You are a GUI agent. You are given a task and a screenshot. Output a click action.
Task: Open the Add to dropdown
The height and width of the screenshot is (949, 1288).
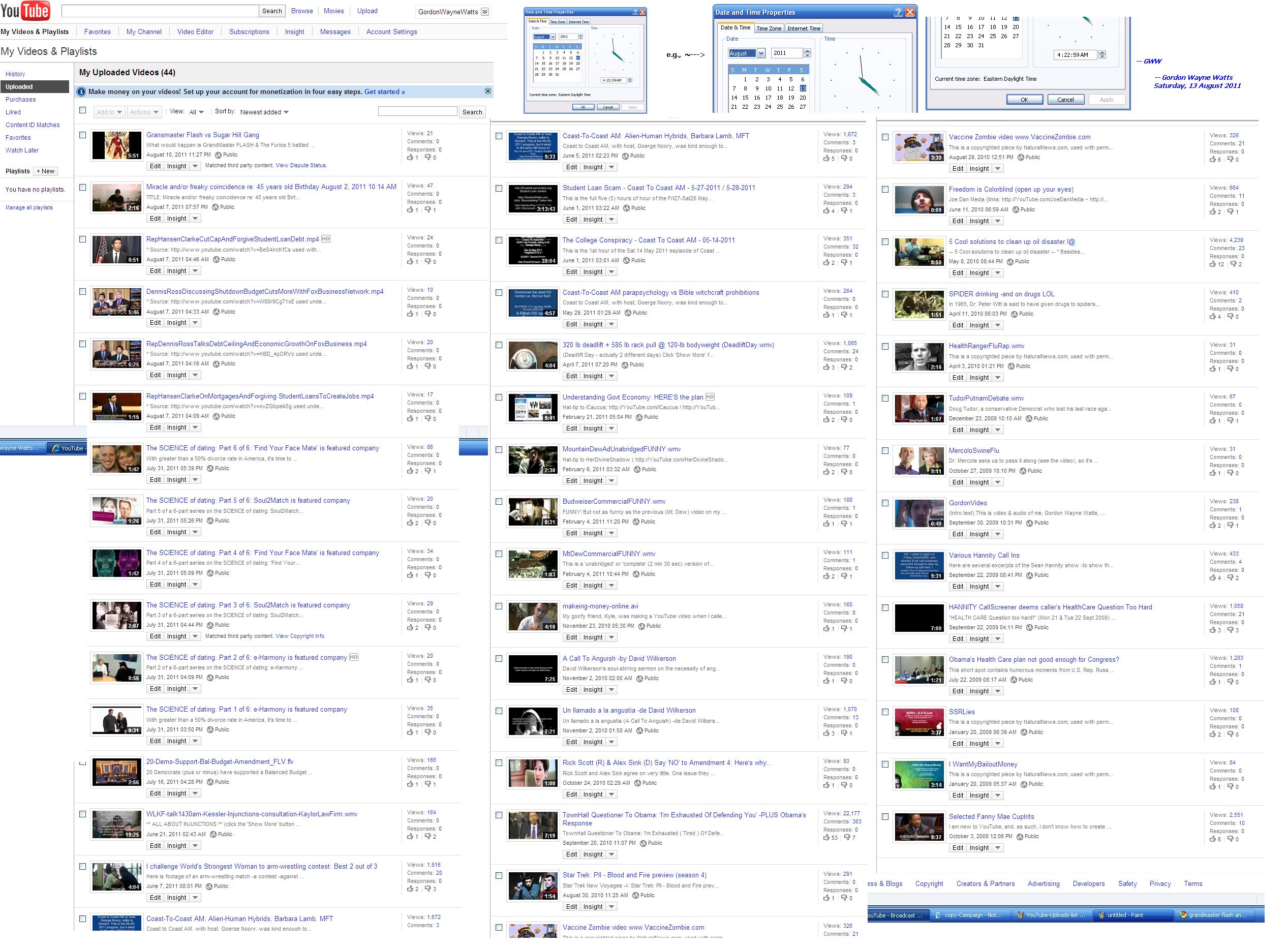coord(109,112)
